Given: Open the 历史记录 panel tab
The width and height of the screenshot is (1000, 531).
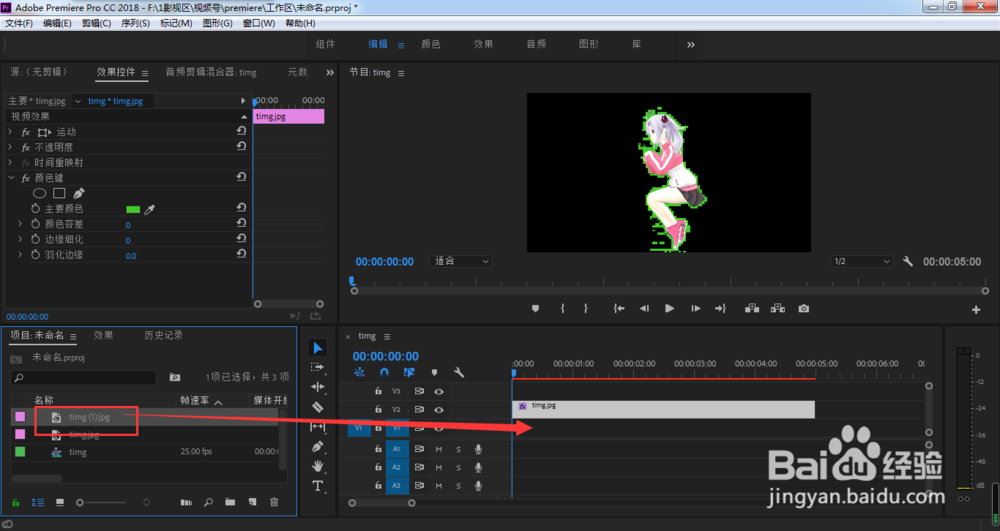Looking at the screenshot, I should tap(163, 335).
